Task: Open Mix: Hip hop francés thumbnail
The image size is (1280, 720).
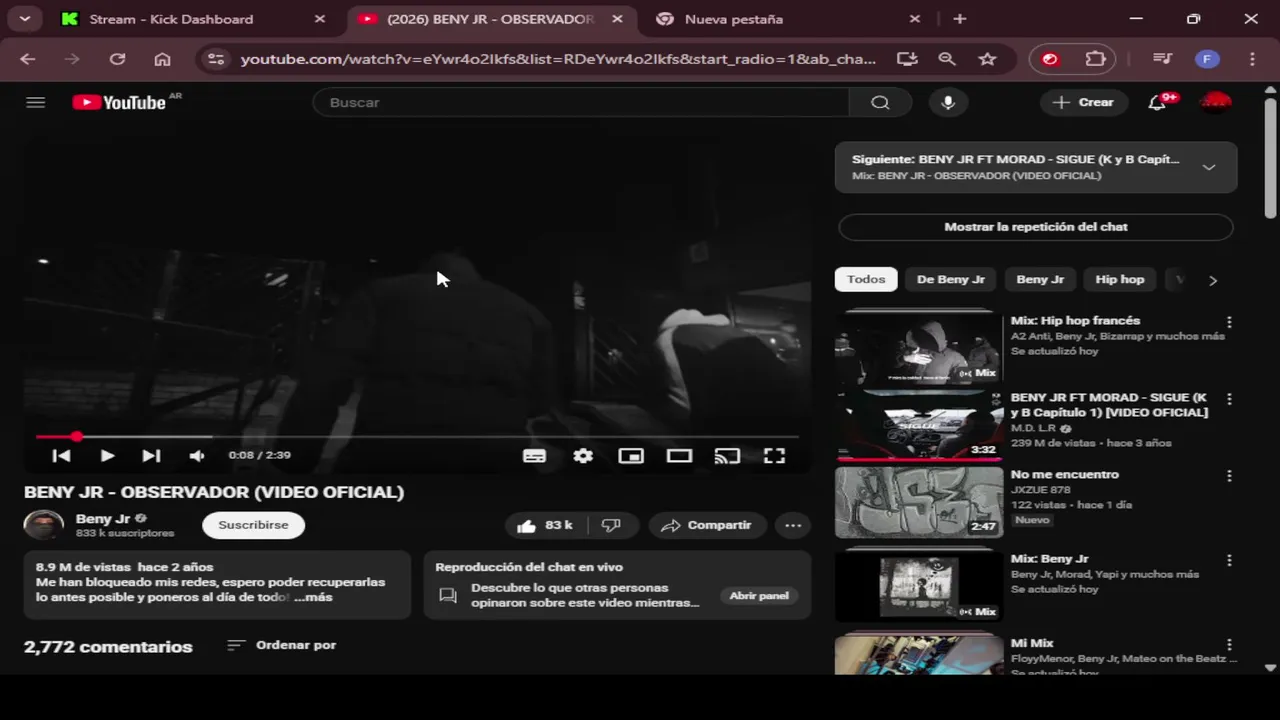Action: (919, 347)
